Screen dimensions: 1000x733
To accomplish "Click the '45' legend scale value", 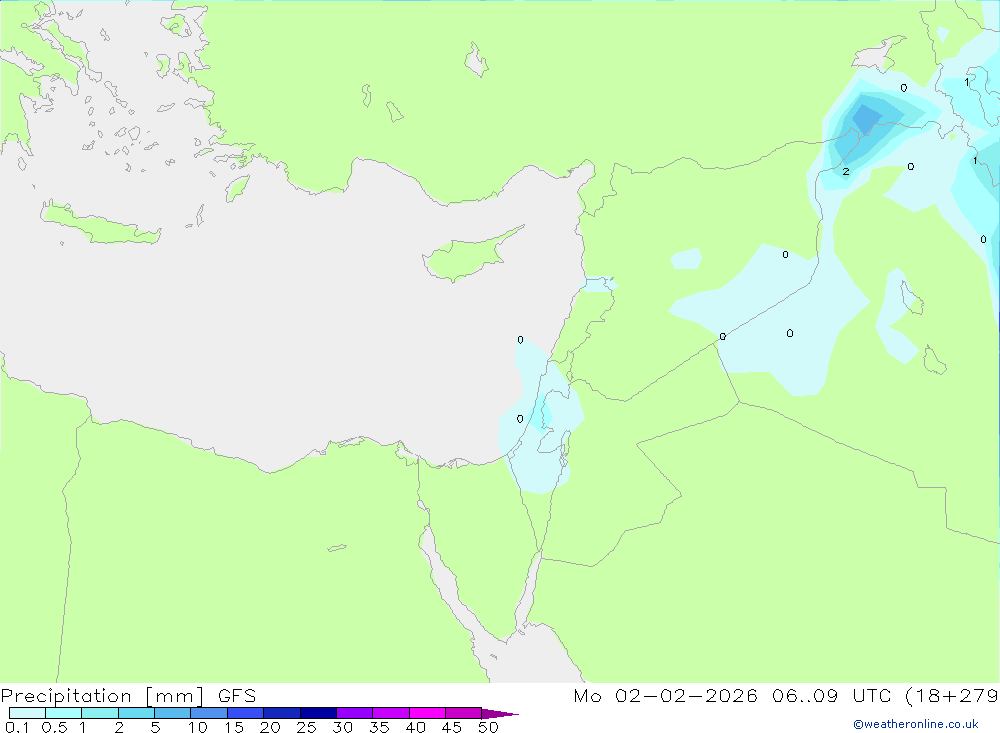I will pos(452,727).
